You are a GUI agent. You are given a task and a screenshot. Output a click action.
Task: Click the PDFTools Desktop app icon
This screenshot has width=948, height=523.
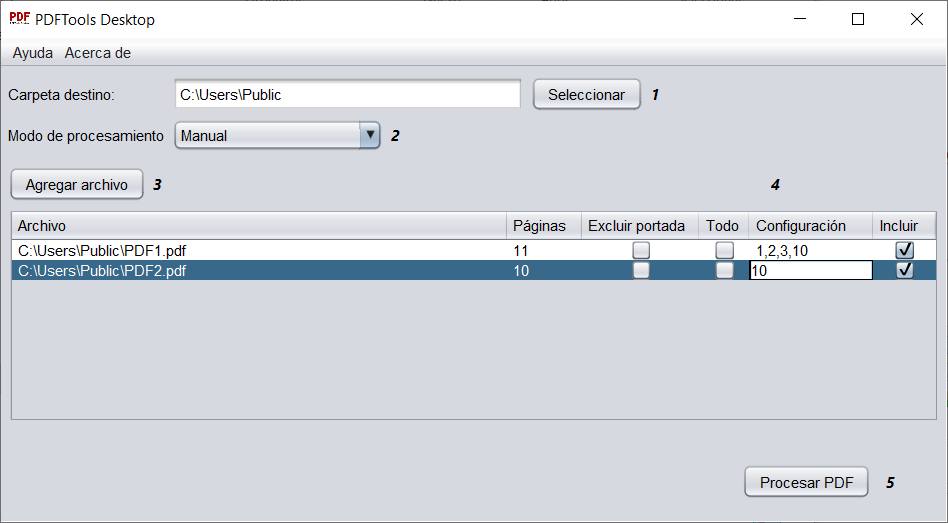[19, 19]
